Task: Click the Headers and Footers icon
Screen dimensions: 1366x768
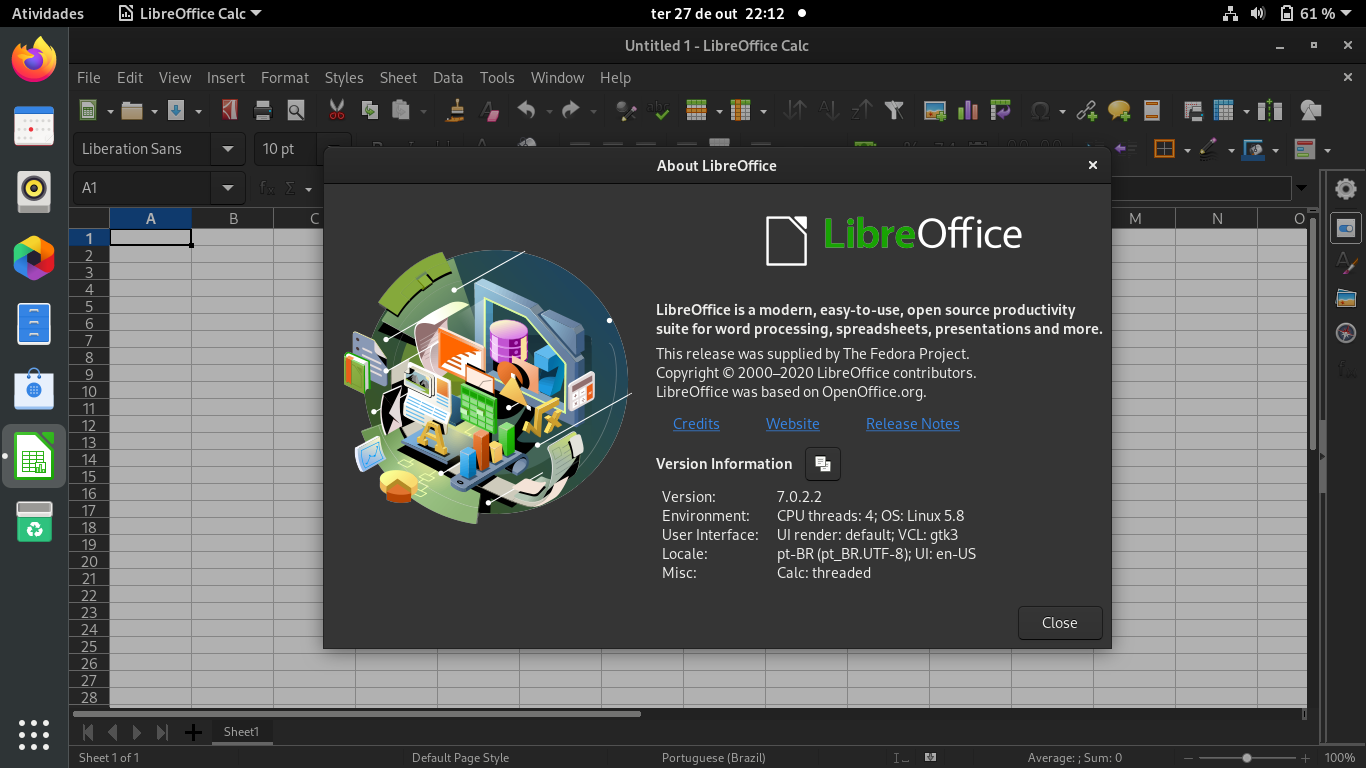Action: pyautogui.click(x=1152, y=111)
